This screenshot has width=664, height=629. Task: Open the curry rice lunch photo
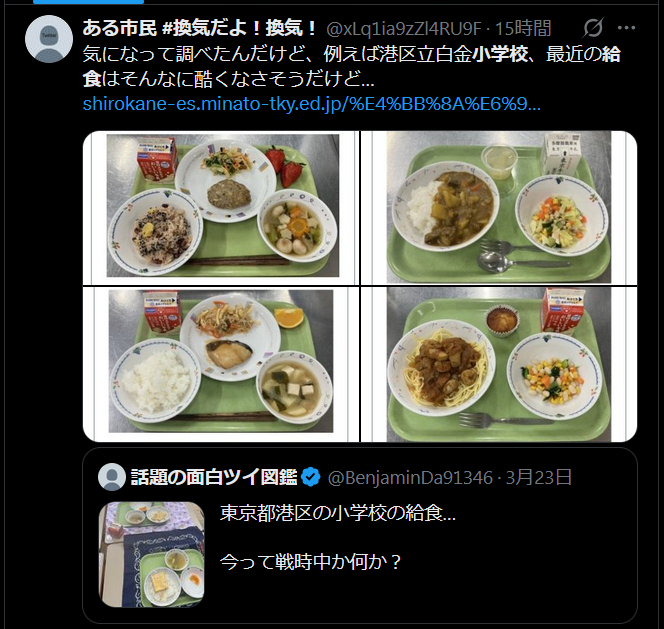point(499,208)
